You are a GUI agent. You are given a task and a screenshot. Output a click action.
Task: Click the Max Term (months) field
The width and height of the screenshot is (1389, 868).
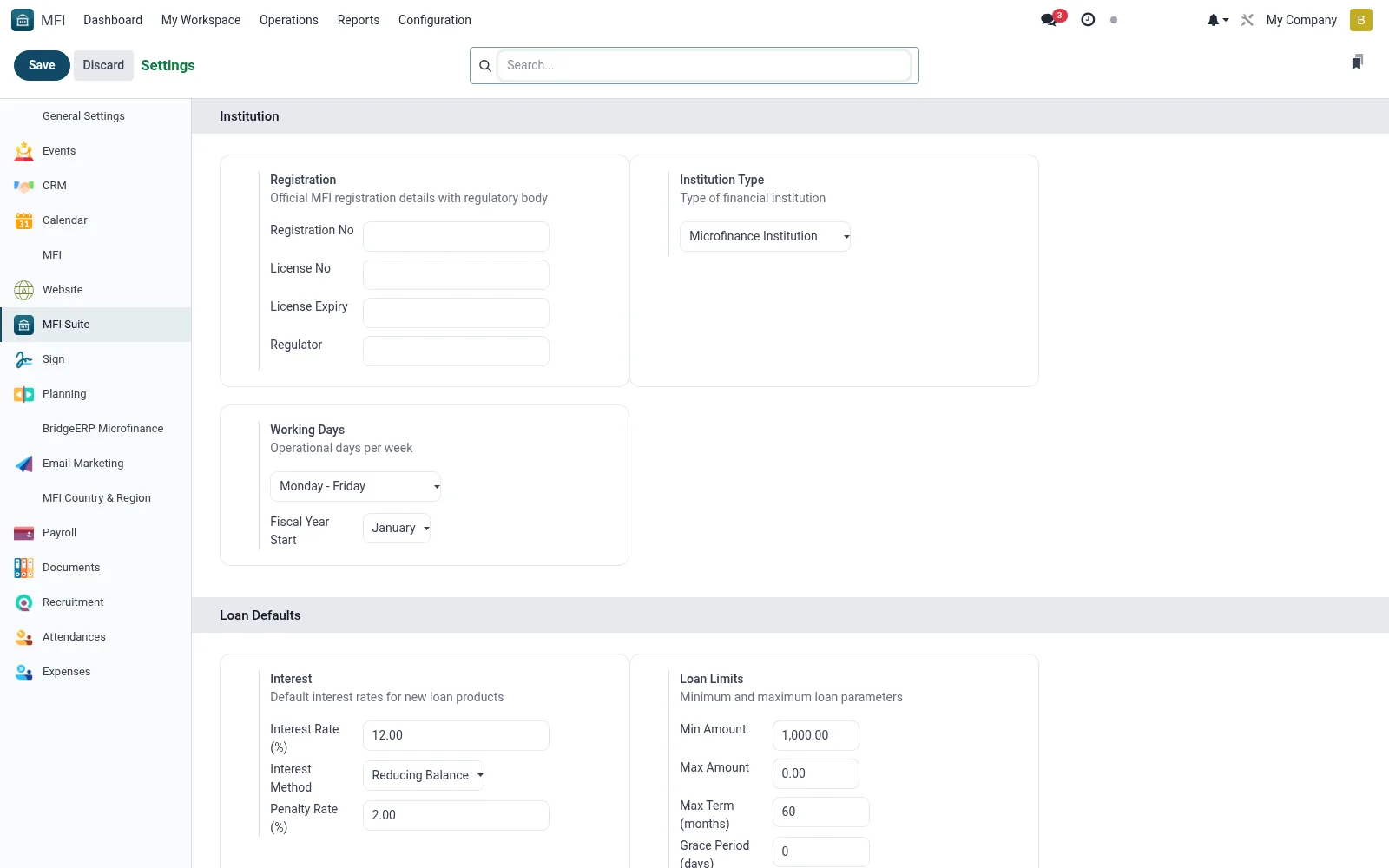point(821,812)
